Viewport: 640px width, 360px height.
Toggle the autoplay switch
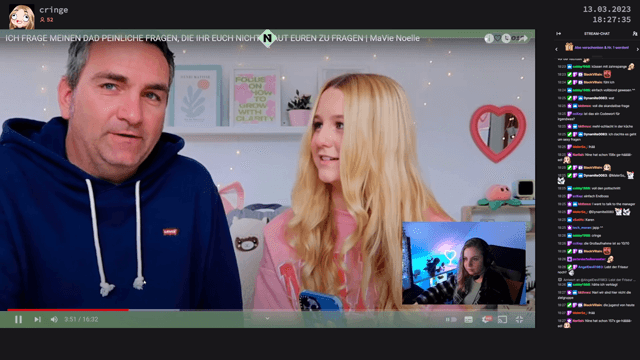[x=451, y=320]
